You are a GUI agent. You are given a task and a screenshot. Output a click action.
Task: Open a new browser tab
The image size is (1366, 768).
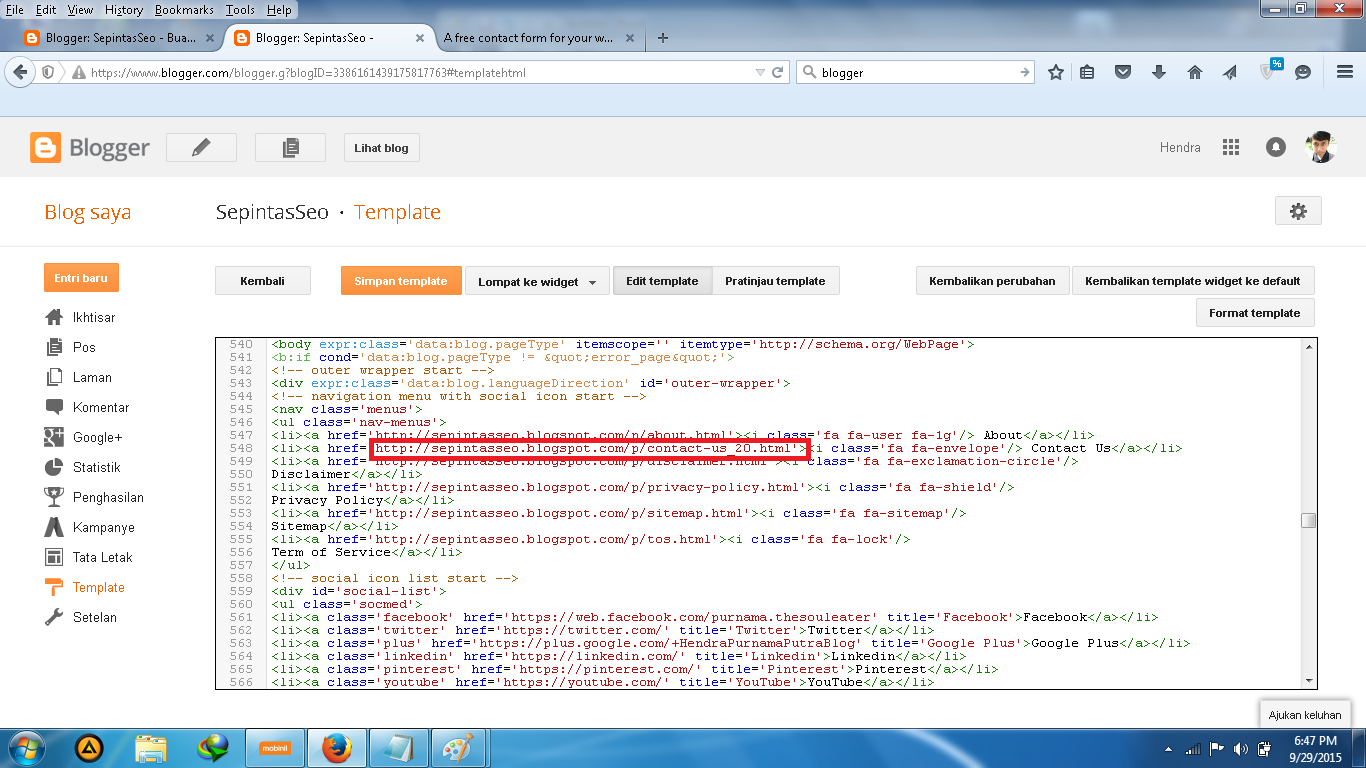(x=662, y=38)
